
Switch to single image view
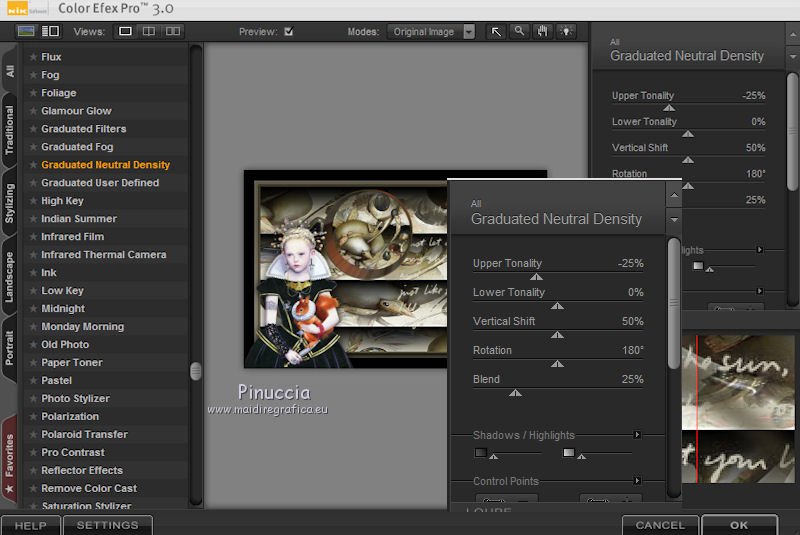click(x=125, y=31)
